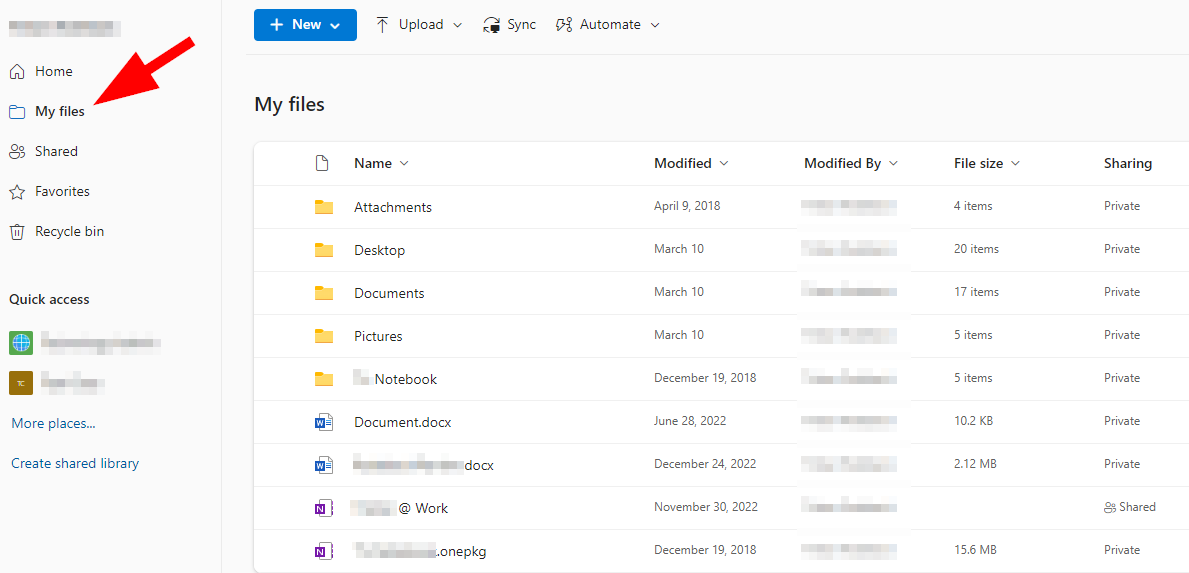Click the Shared people icon in Sharing column
The image size is (1189, 573).
(1110, 507)
